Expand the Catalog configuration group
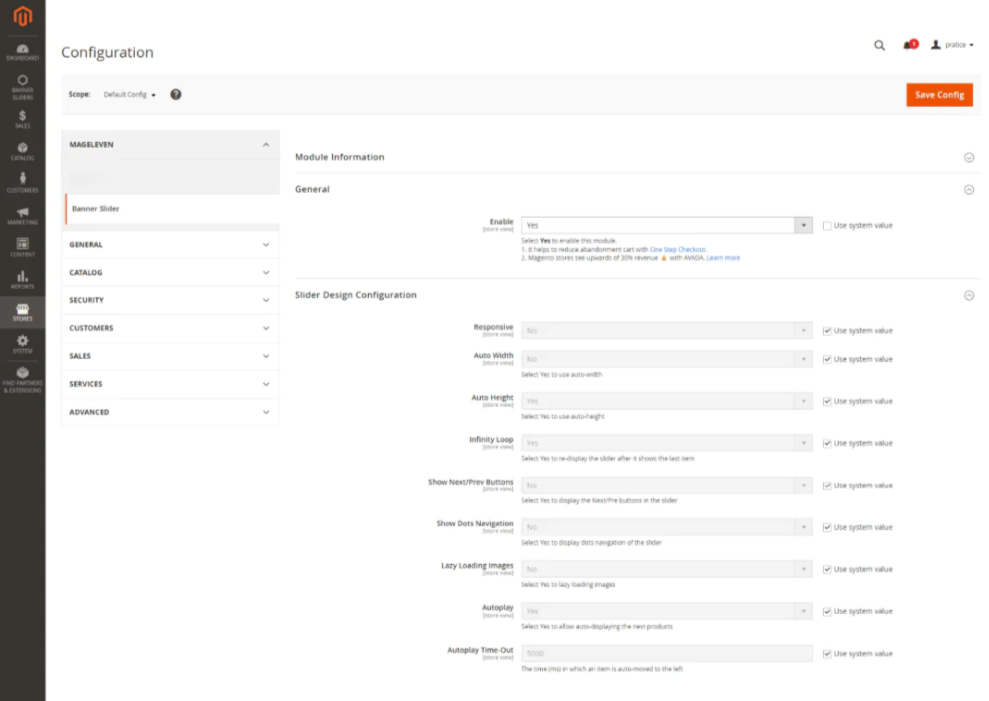 [x=169, y=272]
